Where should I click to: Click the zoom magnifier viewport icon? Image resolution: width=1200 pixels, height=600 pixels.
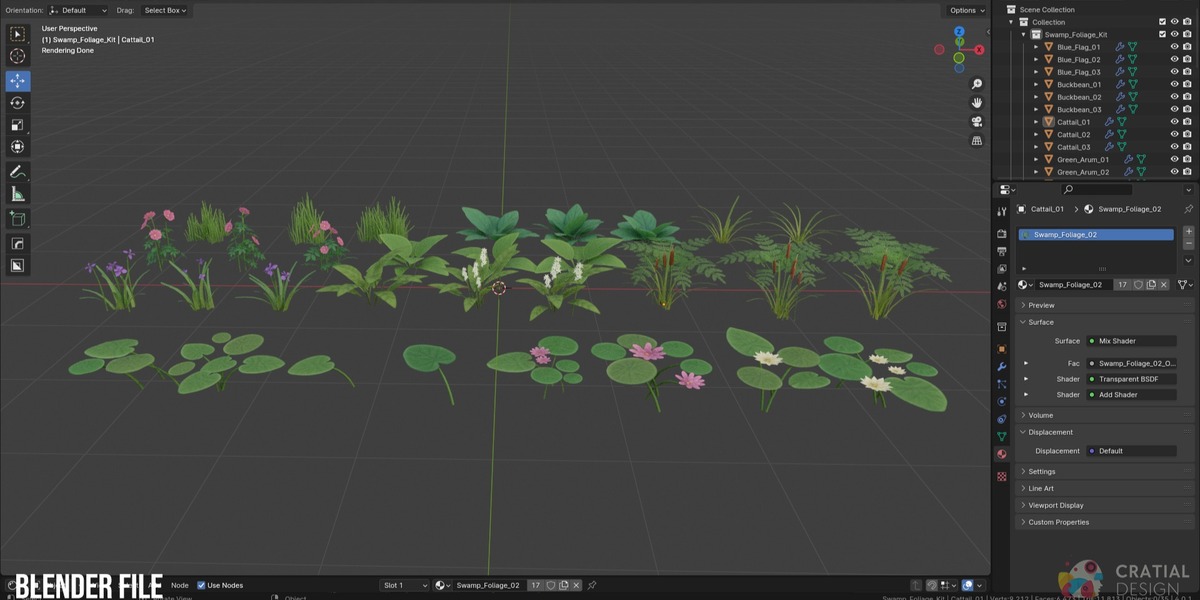pyautogui.click(x=977, y=84)
